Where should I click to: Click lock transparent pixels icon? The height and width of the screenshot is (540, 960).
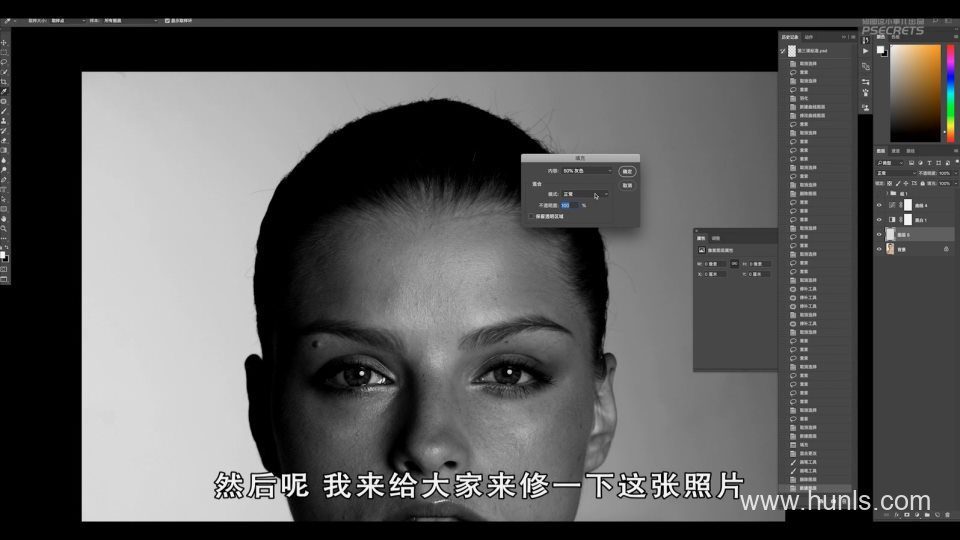(890, 183)
